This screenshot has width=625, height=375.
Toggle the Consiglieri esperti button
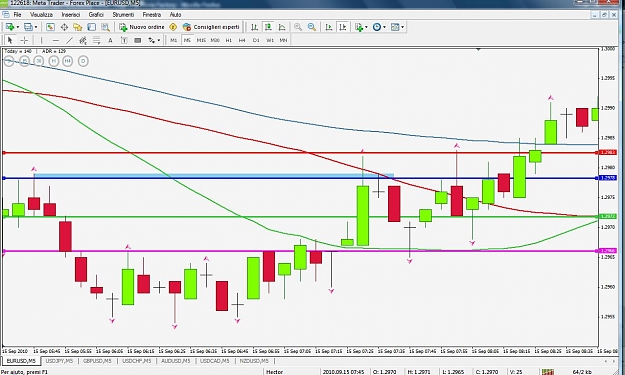pos(211,27)
